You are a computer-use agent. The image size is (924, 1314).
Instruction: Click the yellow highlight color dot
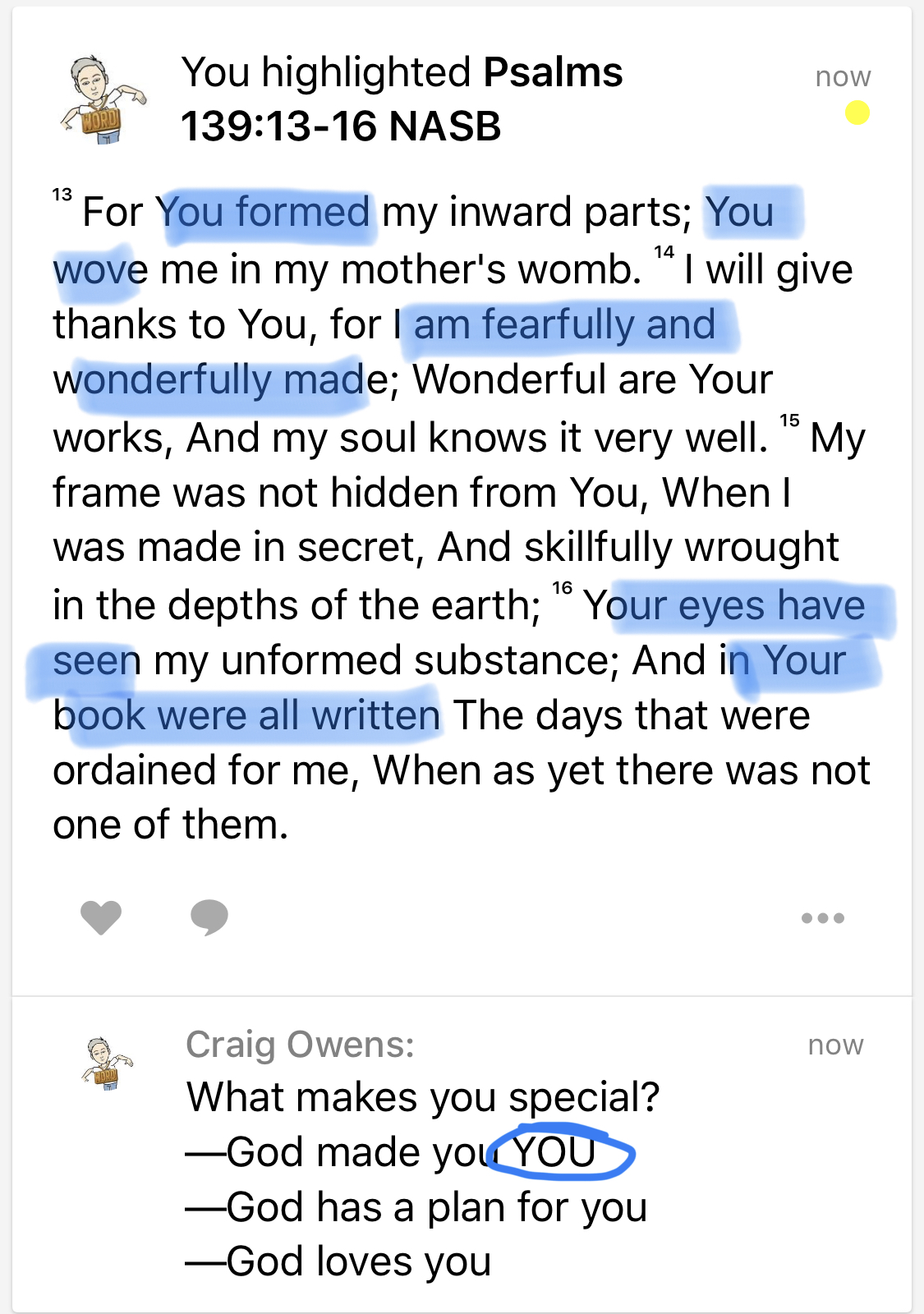pos(857,113)
